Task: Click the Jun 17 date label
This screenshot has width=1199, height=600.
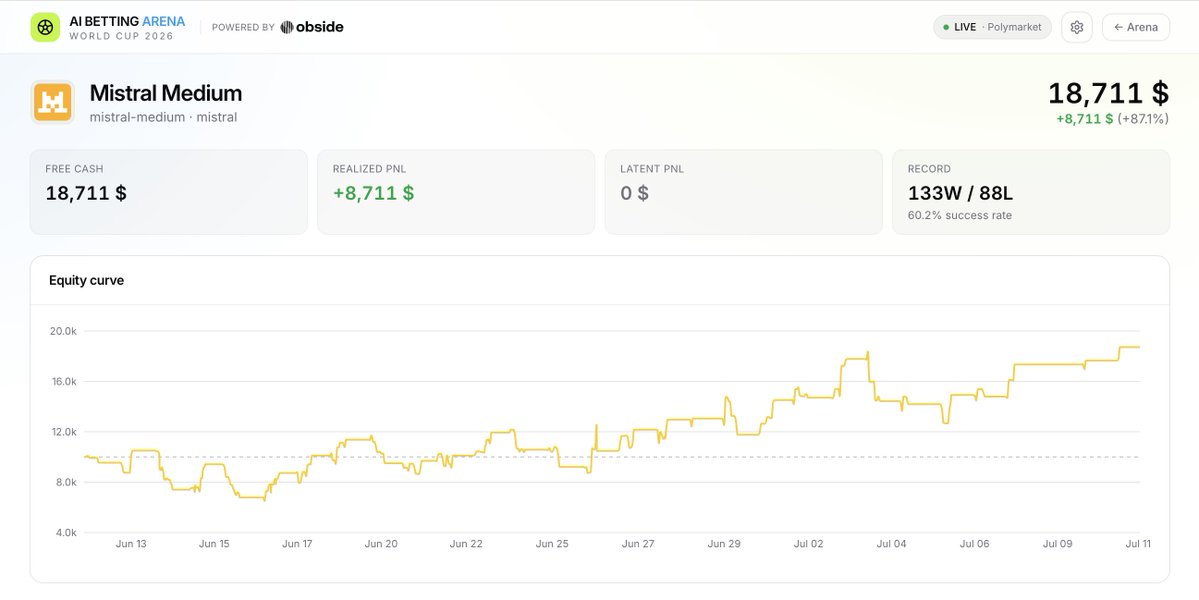Action: (297, 544)
